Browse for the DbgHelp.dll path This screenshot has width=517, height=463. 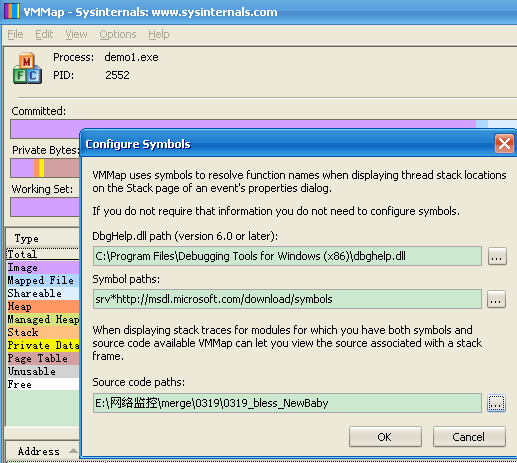pos(497,256)
